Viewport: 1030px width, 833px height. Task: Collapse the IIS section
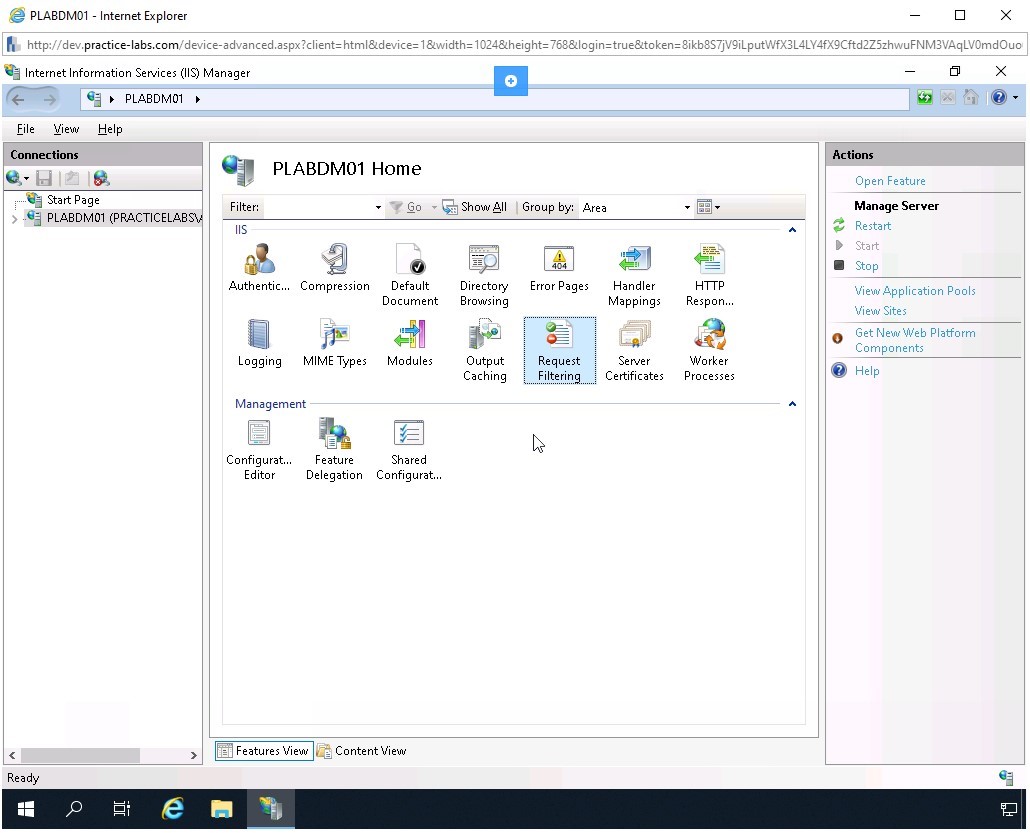coord(792,229)
